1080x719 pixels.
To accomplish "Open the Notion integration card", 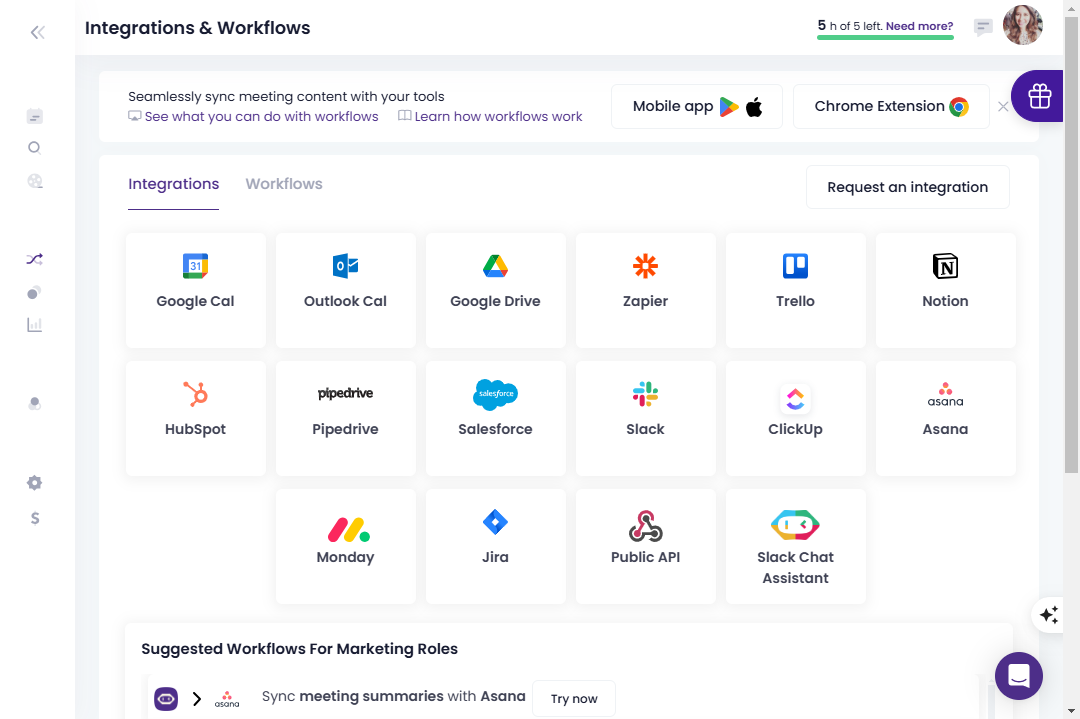I will coord(946,290).
